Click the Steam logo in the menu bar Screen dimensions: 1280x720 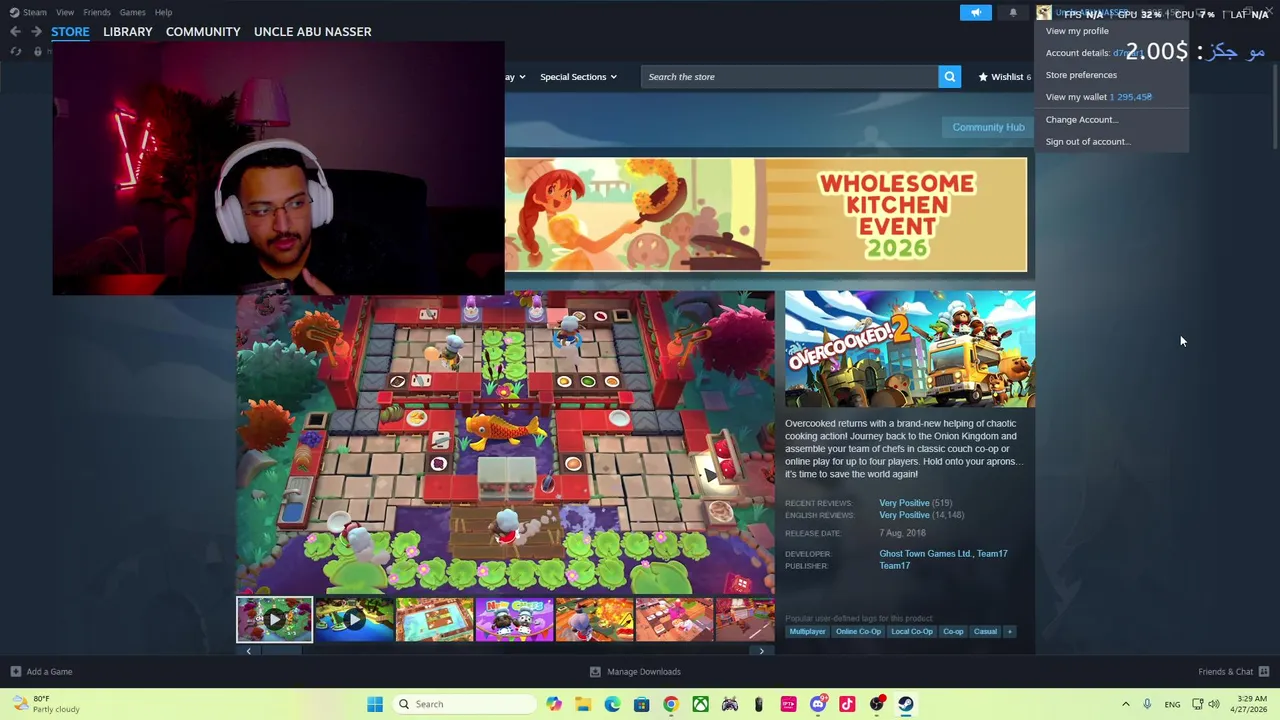pyautogui.click(x=14, y=12)
